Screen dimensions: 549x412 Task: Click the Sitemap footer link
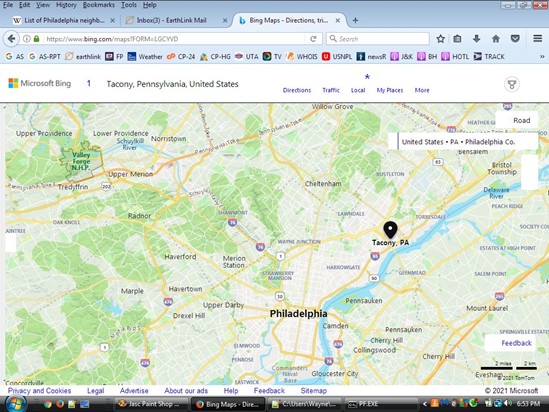click(313, 391)
